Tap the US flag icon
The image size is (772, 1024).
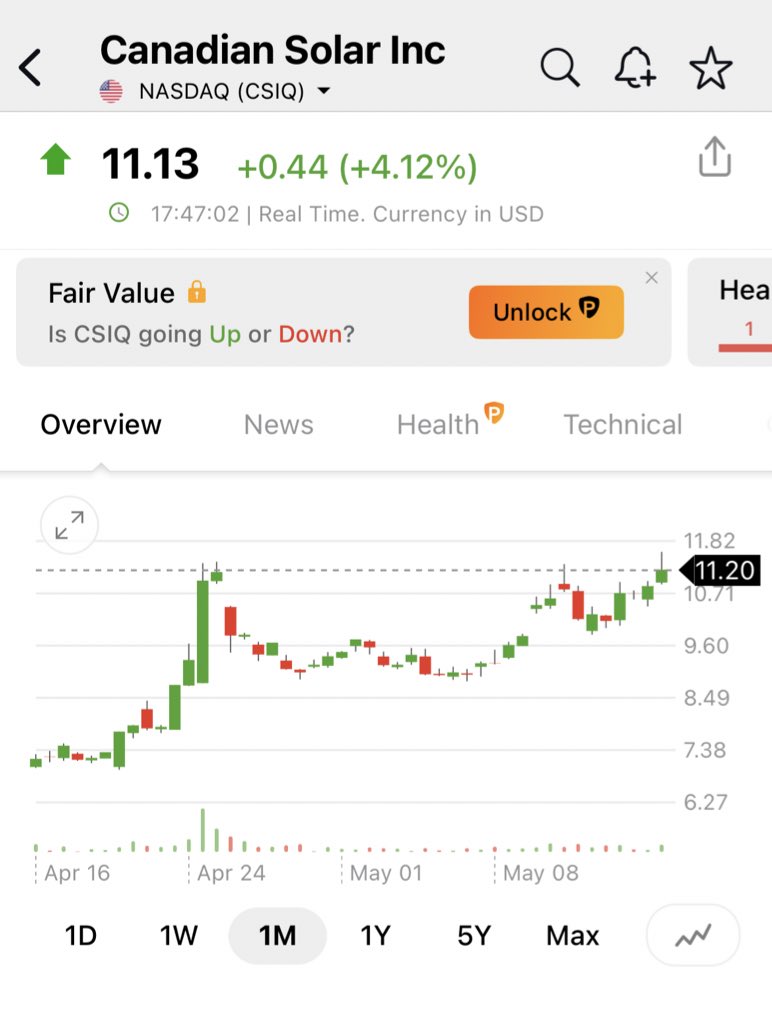tap(111, 91)
